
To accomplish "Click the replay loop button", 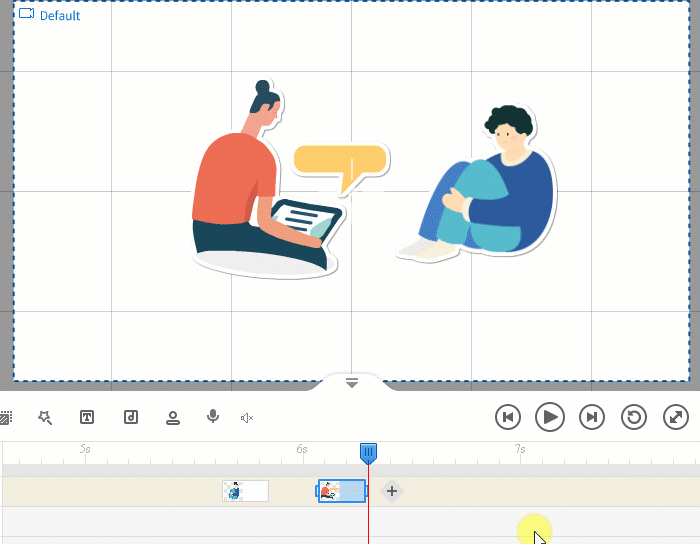I will tap(633, 417).
